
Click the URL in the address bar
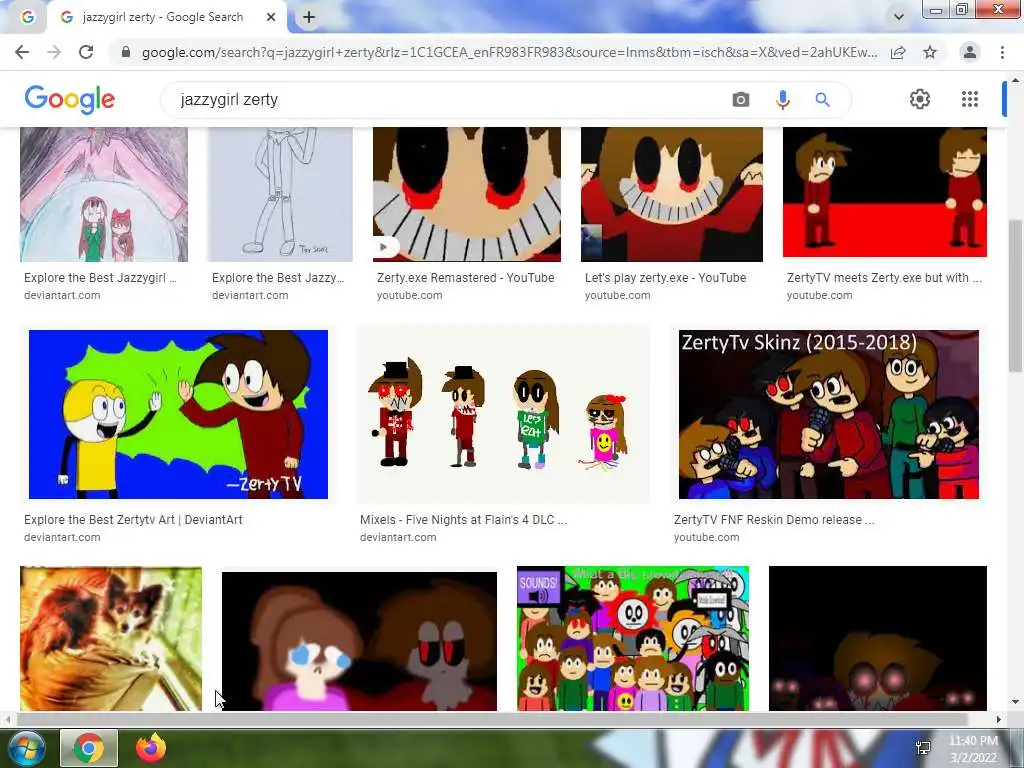509,52
